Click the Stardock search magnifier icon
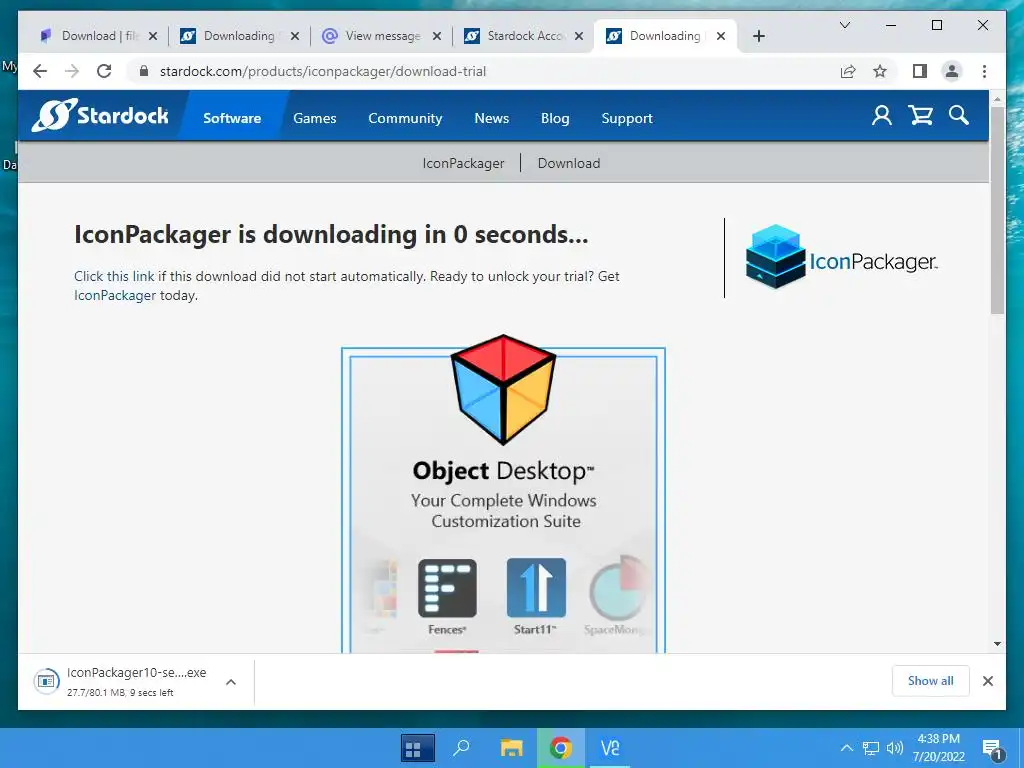 pyautogui.click(x=959, y=116)
